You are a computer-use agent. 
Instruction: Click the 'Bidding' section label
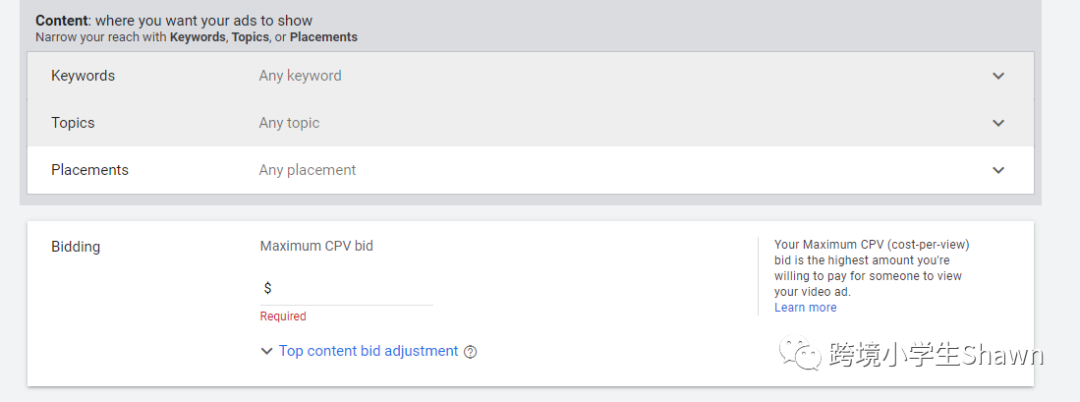coord(76,246)
